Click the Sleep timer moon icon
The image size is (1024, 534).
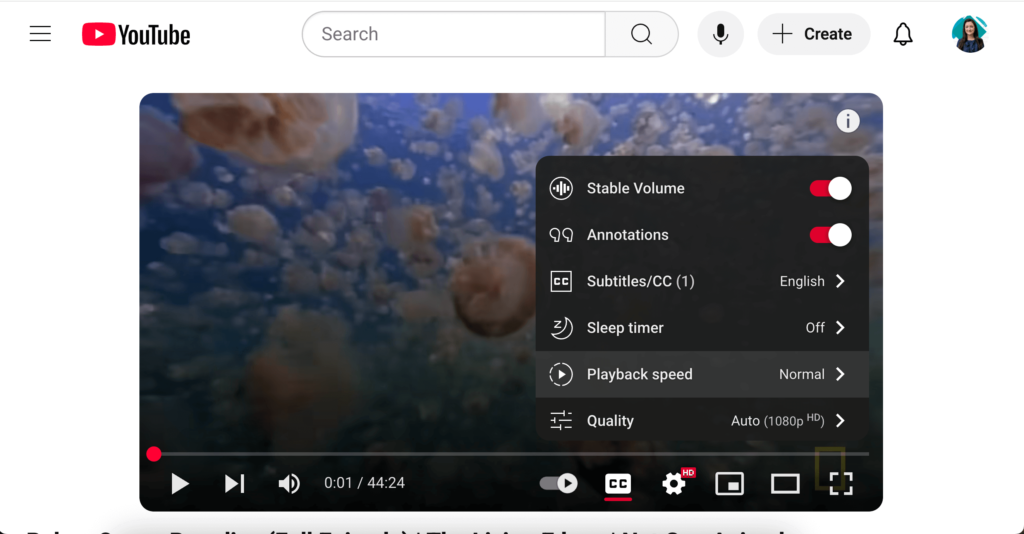point(561,328)
